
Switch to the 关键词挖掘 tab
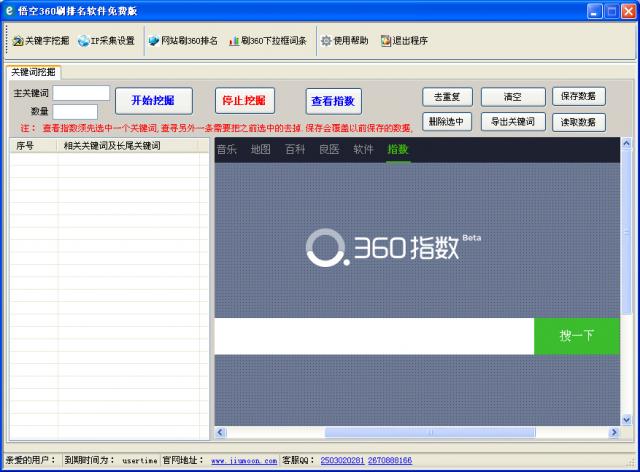tap(33, 73)
